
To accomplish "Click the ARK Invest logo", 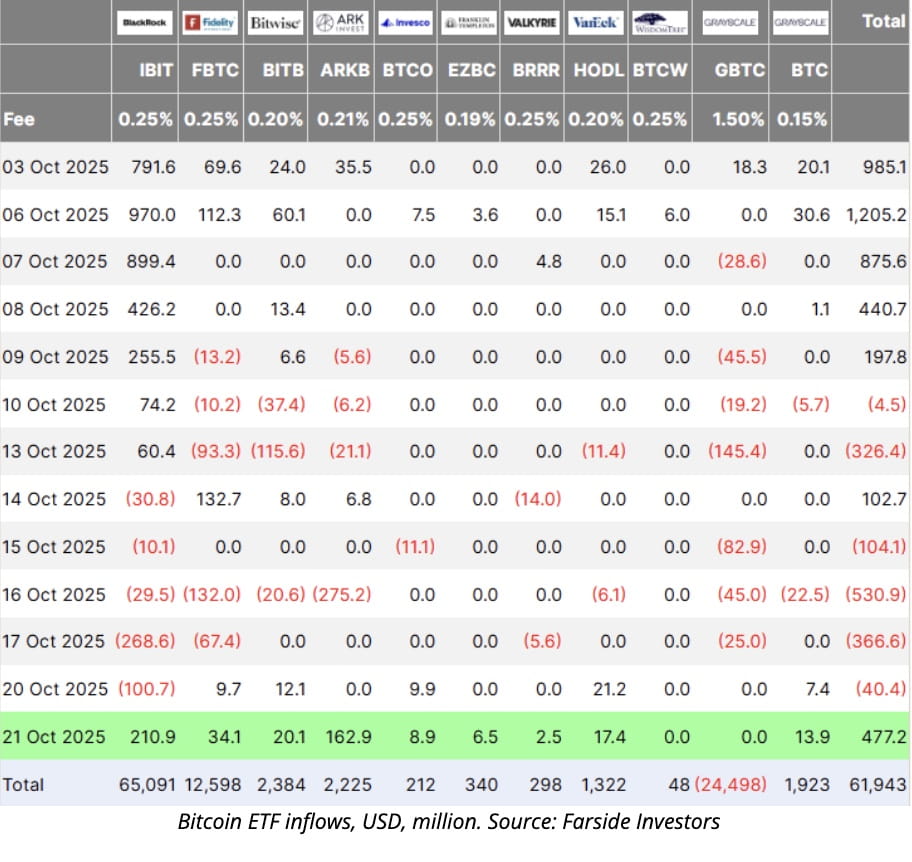I will coord(342,22).
